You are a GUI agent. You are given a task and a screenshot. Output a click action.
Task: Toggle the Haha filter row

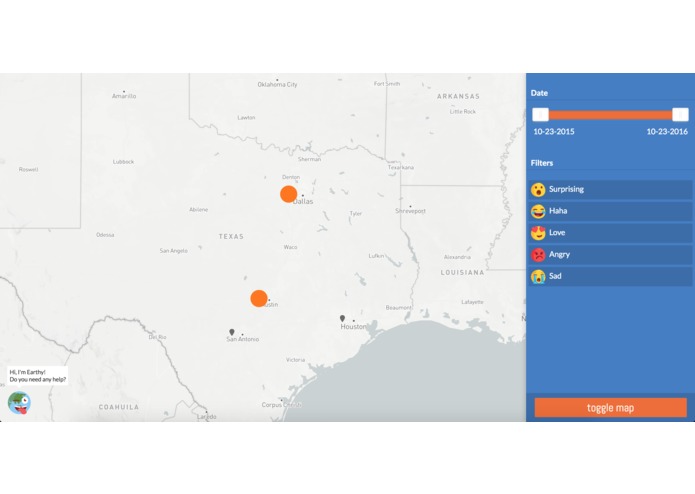[x=610, y=211]
